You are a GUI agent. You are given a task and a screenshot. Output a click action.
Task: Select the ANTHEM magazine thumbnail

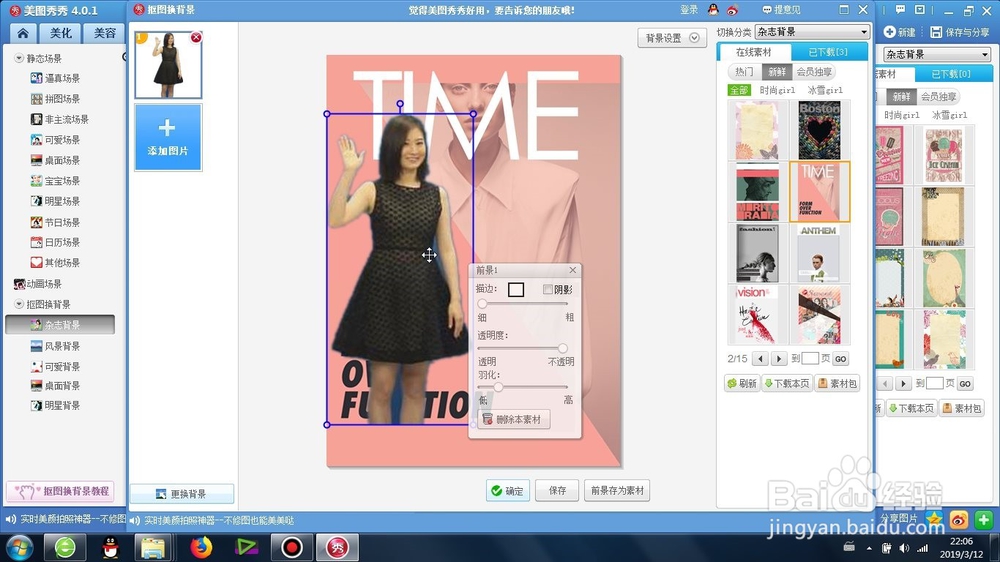tap(818, 253)
